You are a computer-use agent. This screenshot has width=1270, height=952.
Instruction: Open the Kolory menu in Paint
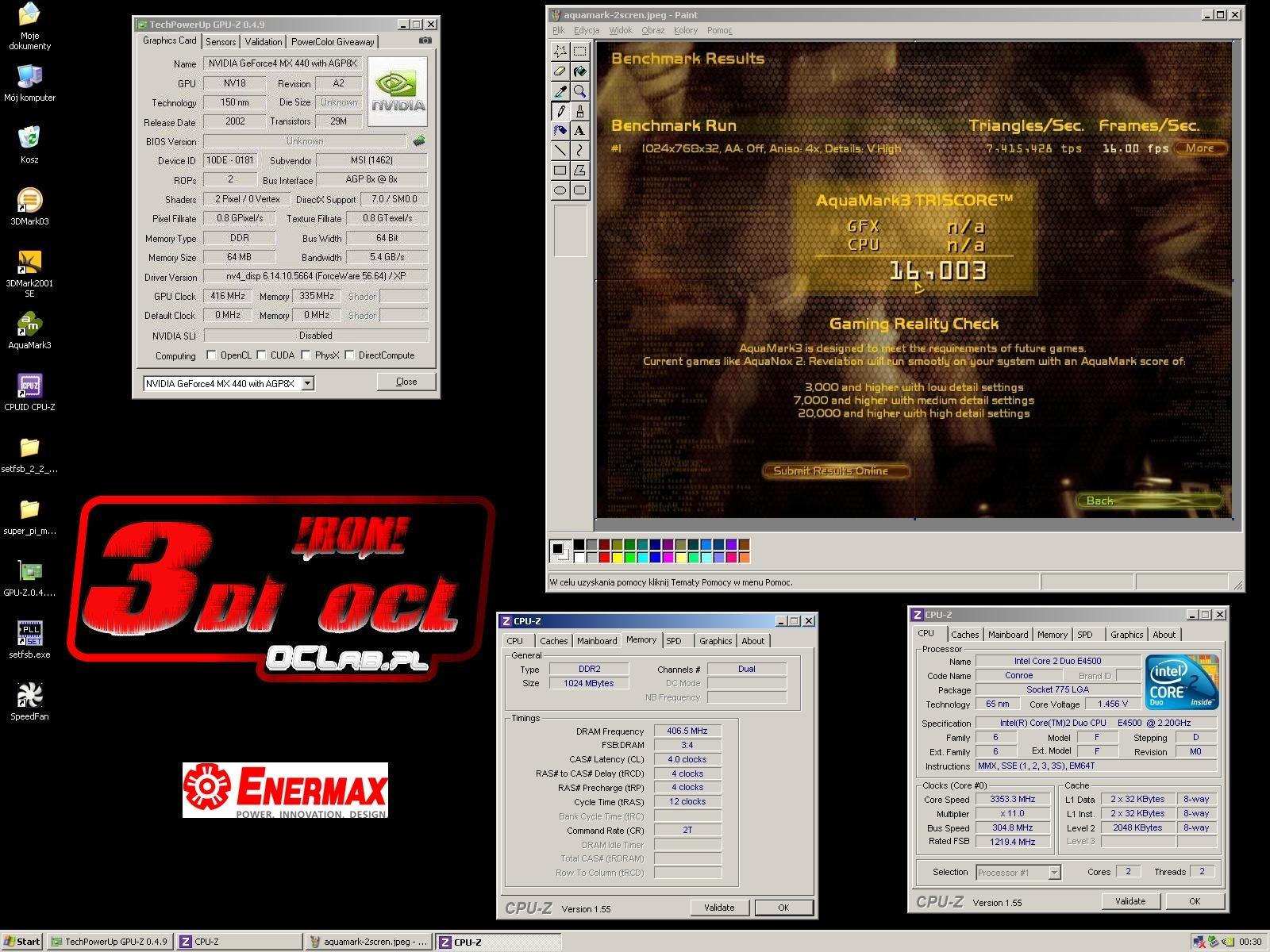(x=686, y=30)
